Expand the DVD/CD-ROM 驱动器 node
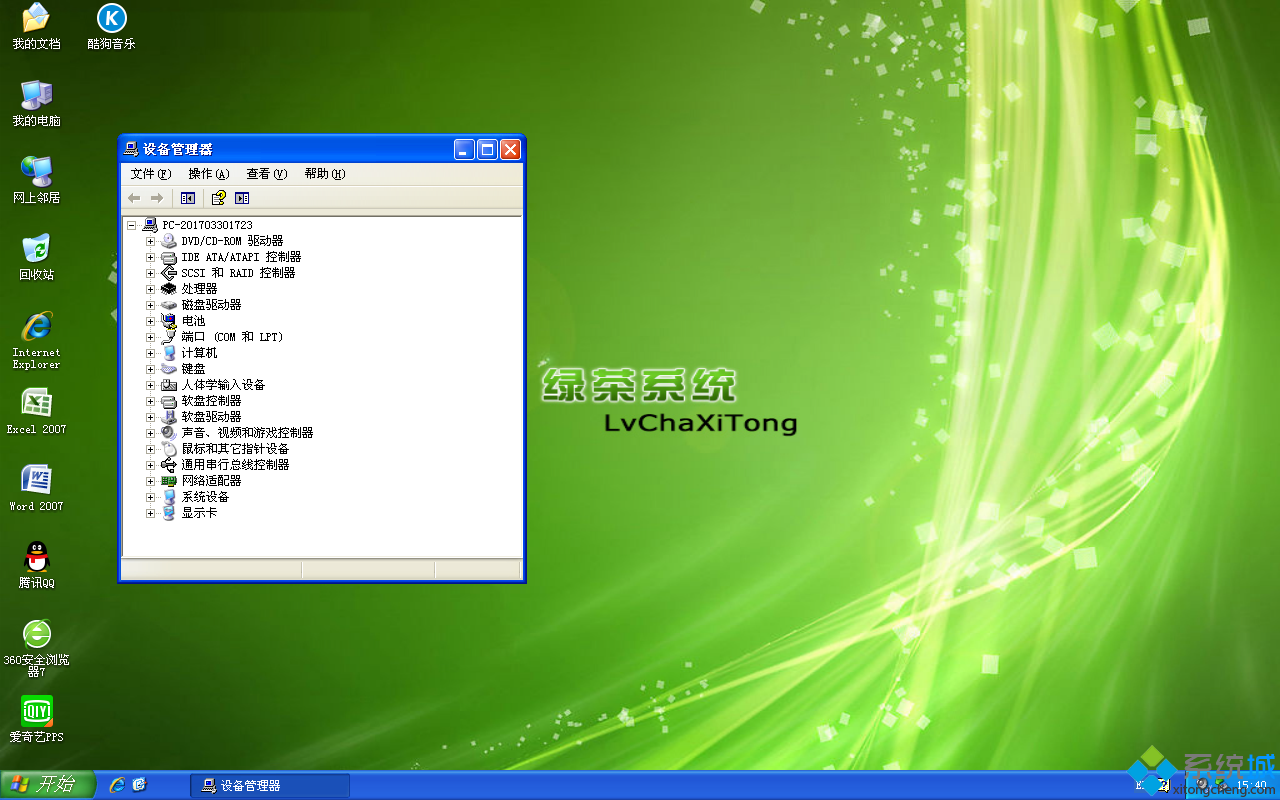The image size is (1280, 800). (x=150, y=241)
